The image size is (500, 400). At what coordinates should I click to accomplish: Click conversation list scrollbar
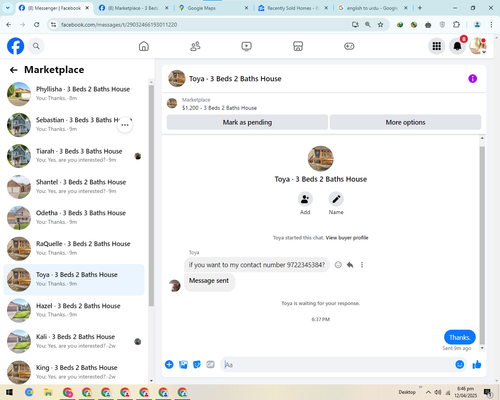click(x=151, y=195)
